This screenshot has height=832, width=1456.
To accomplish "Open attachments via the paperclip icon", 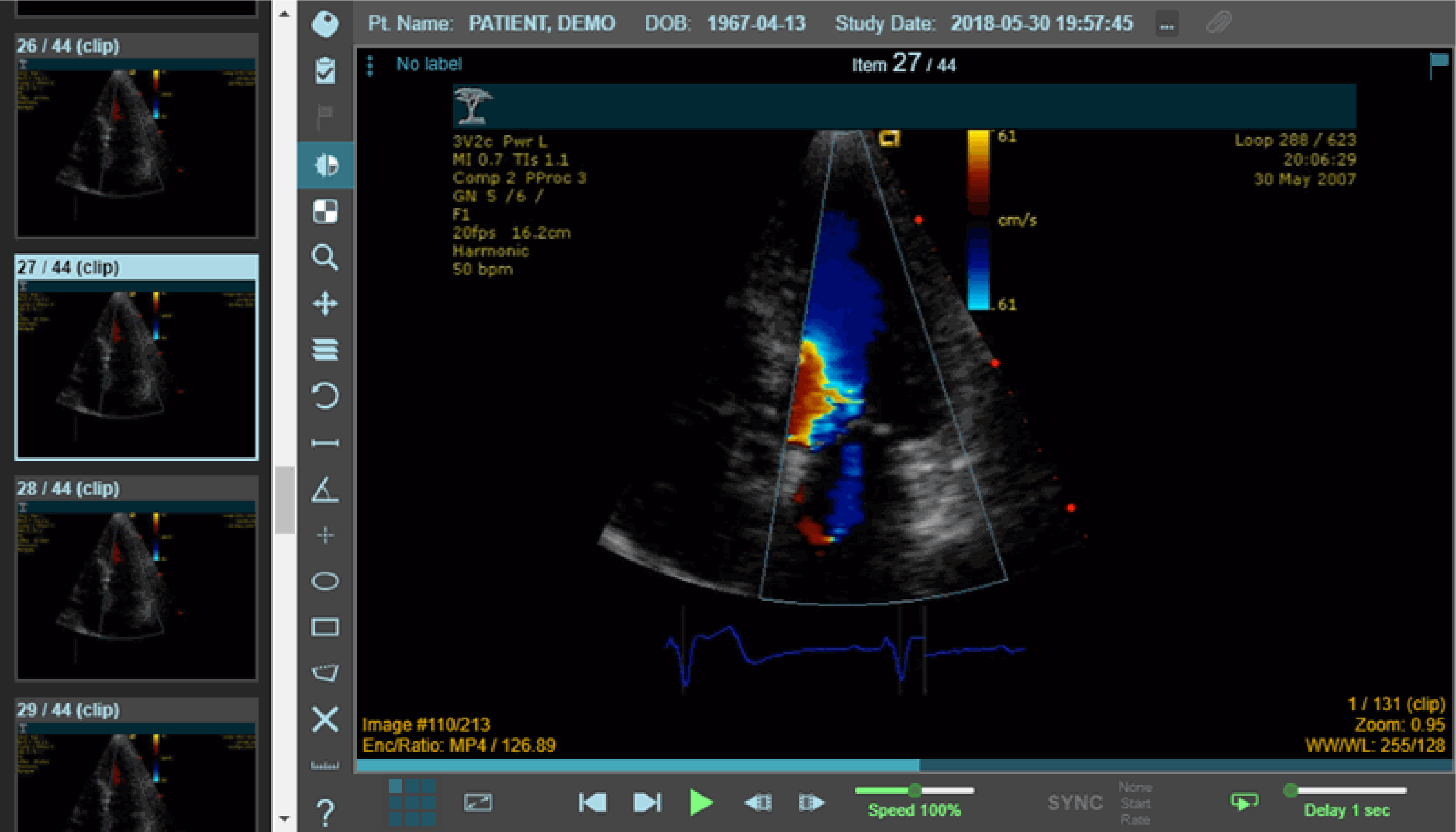I will click(1218, 24).
